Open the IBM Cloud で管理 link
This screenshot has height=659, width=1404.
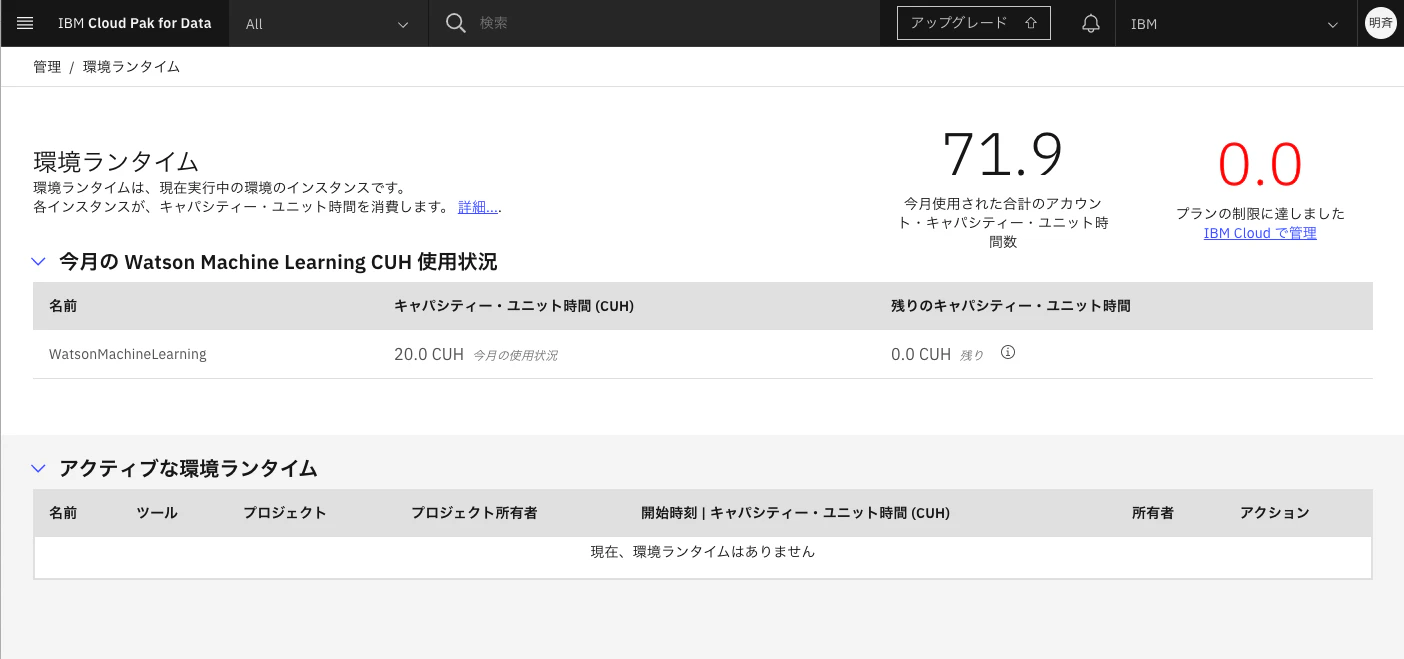pyautogui.click(x=1260, y=233)
